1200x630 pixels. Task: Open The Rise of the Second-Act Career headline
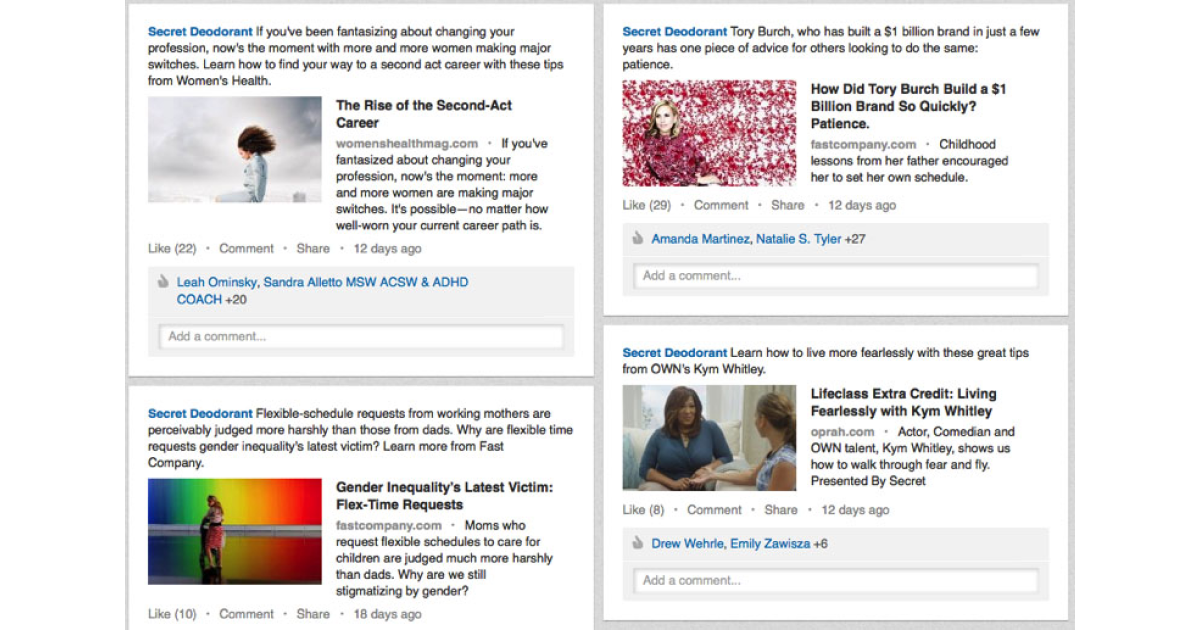click(424, 114)
